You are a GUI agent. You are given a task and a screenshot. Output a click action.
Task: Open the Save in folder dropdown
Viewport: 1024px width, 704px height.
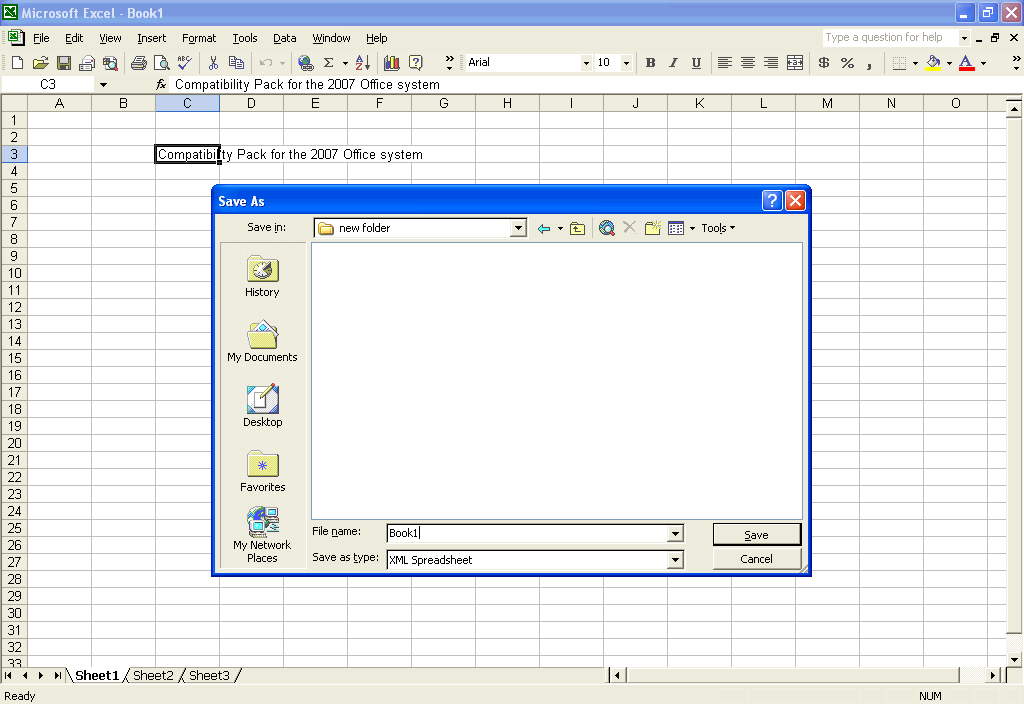point(518,227)
